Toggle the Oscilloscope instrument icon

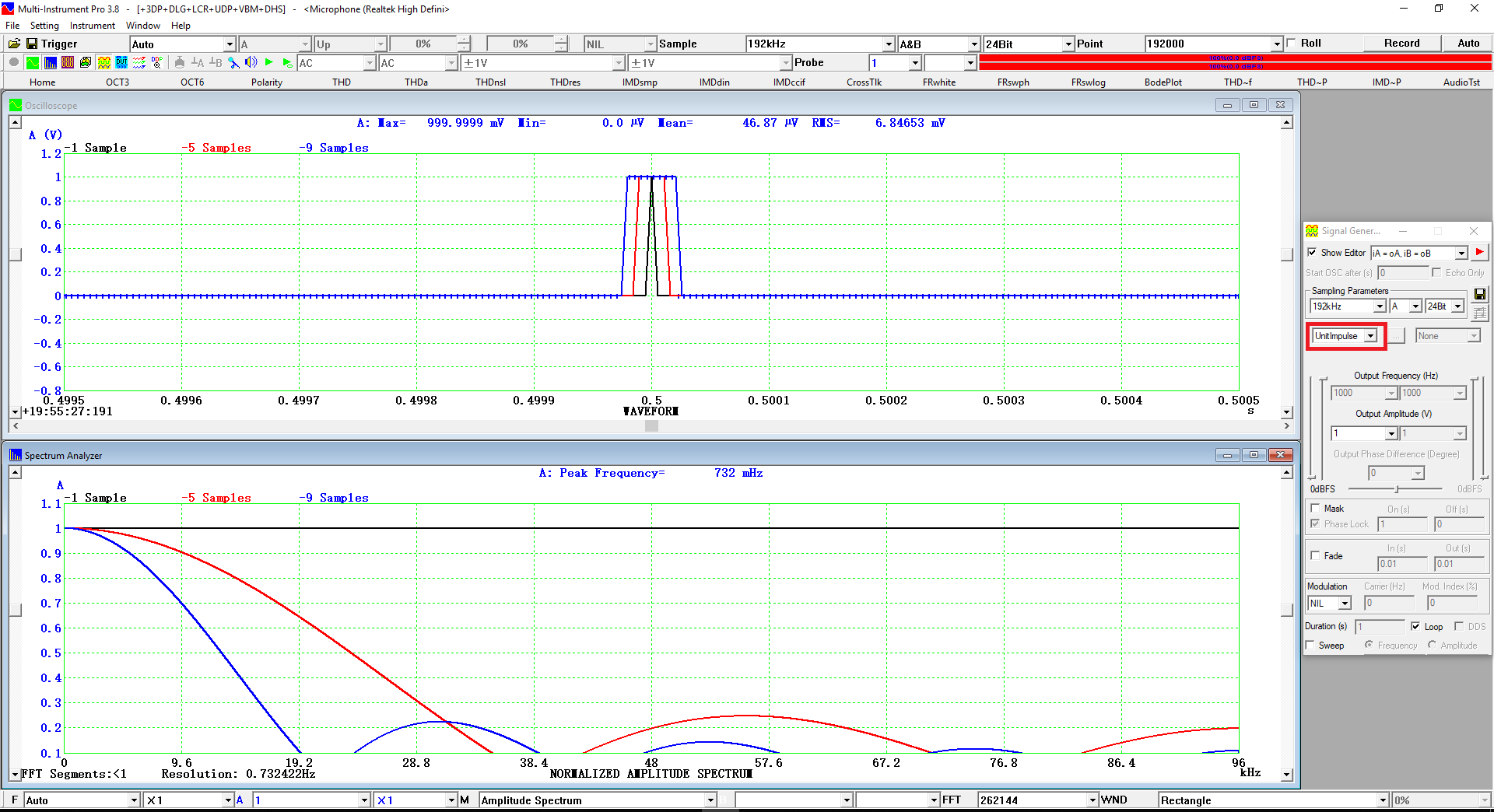point(32,62)
